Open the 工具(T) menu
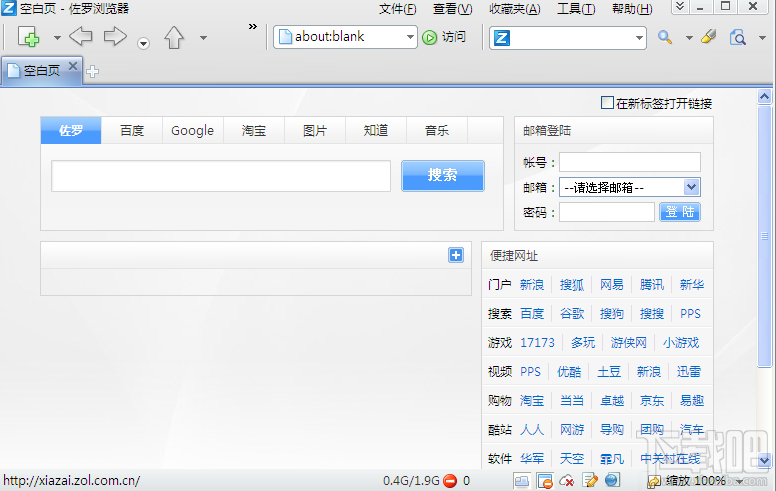Viewport: 776px width, 491px height. [576, 9]
